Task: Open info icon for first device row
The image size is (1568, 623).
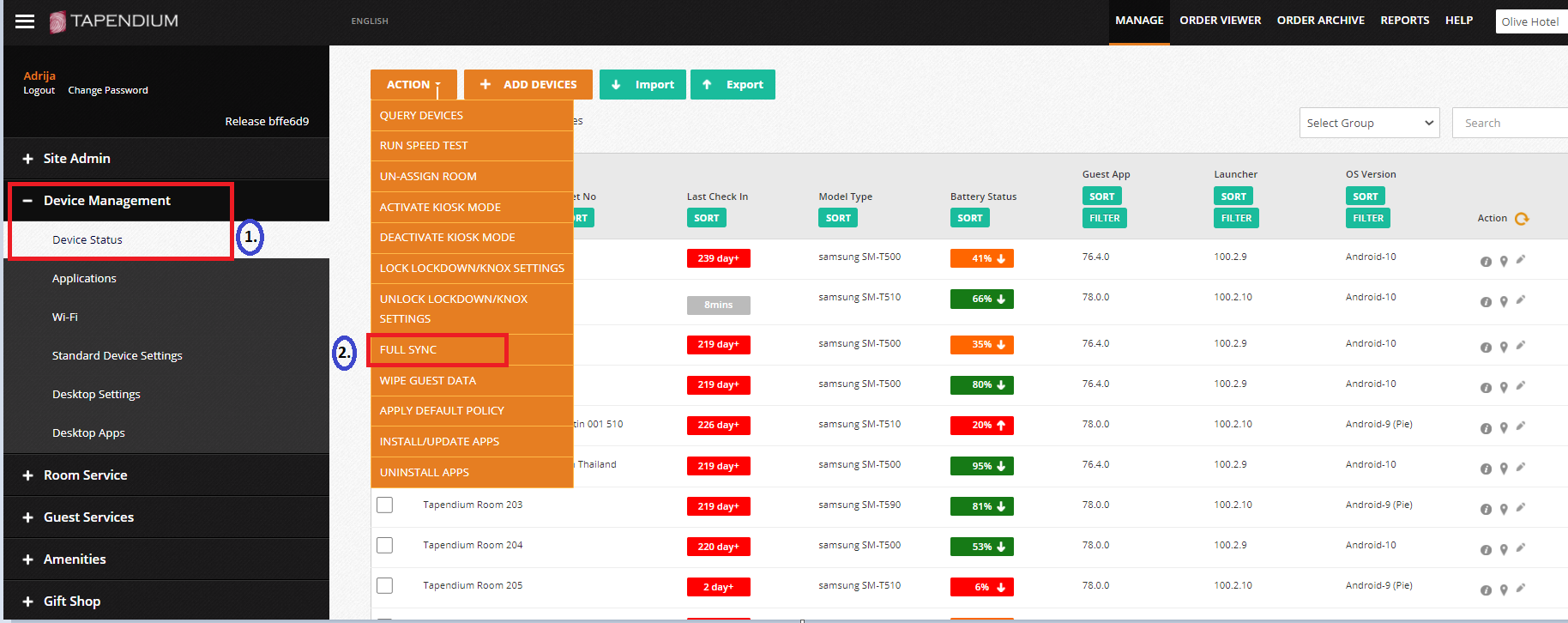Action: click(1486, 262)
